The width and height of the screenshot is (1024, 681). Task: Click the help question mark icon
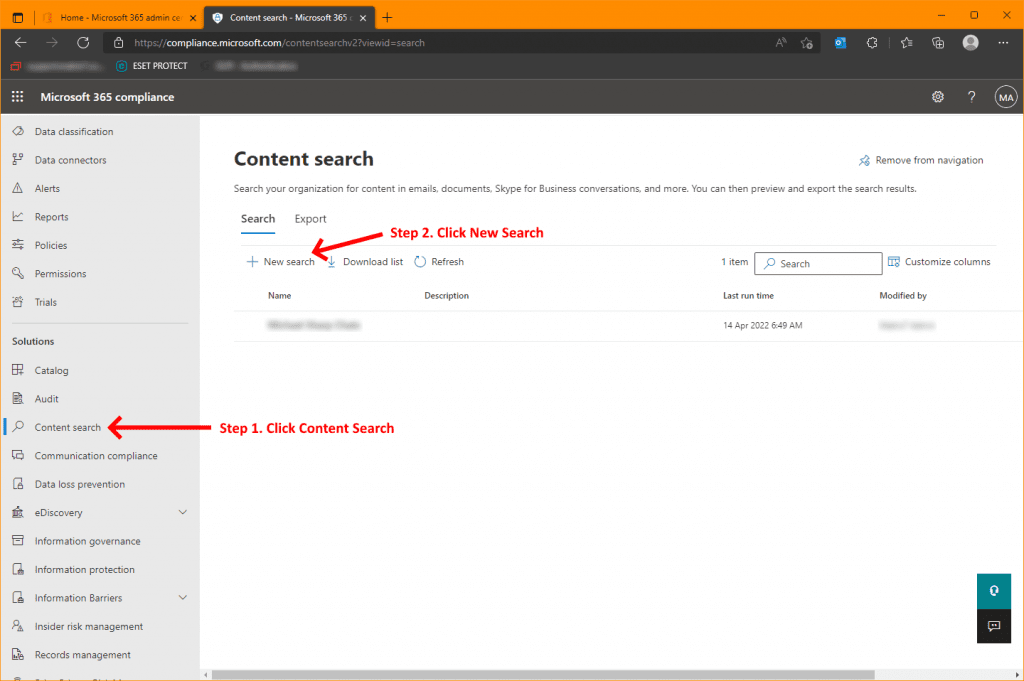pyautogui.click(x=971, y=97)
